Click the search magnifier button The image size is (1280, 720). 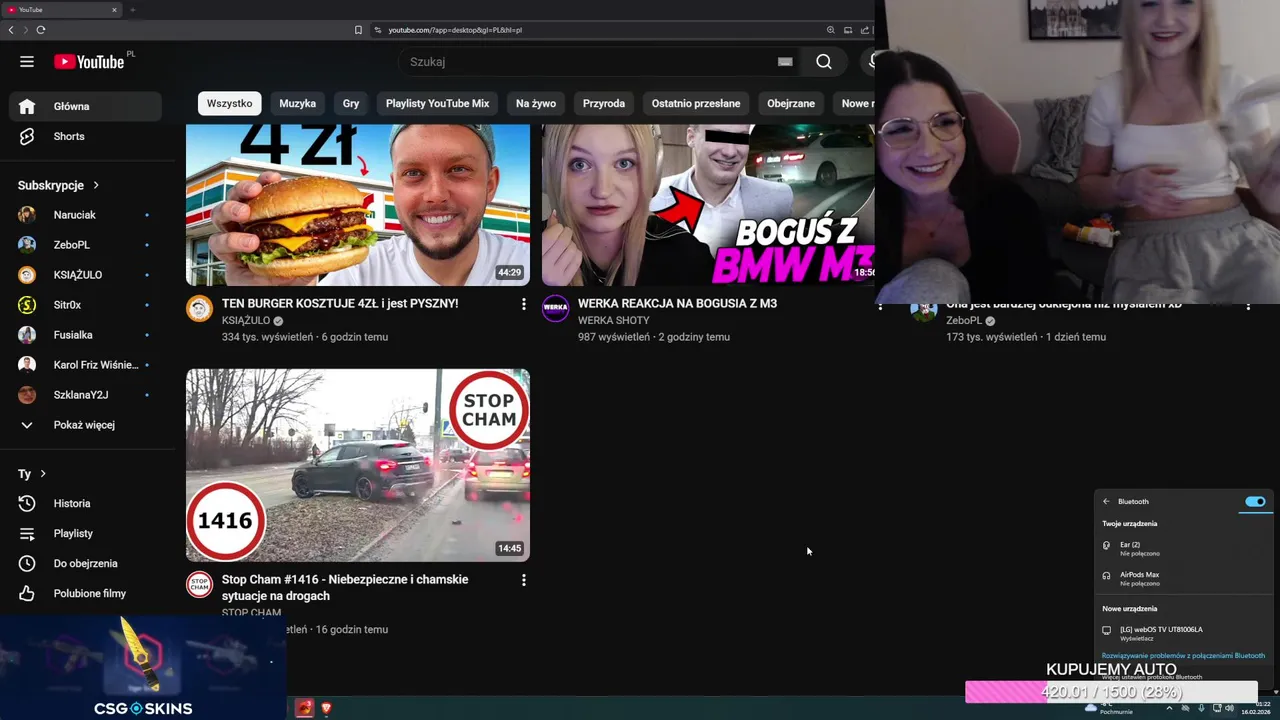coord(823,62)
